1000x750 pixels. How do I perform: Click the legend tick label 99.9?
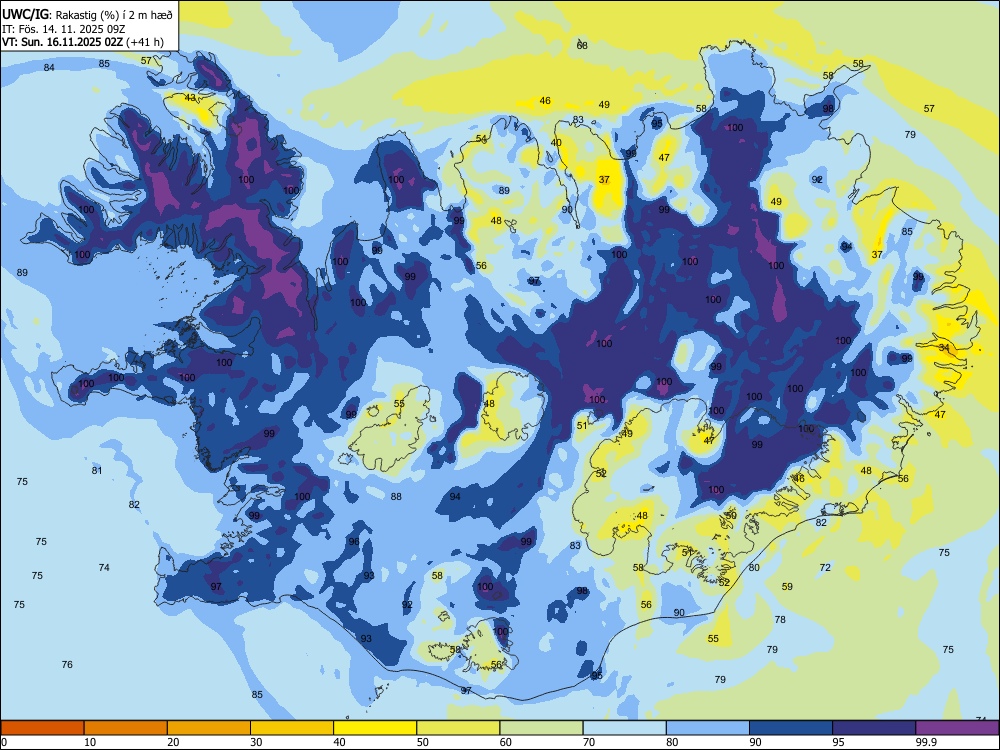[925, 742]
